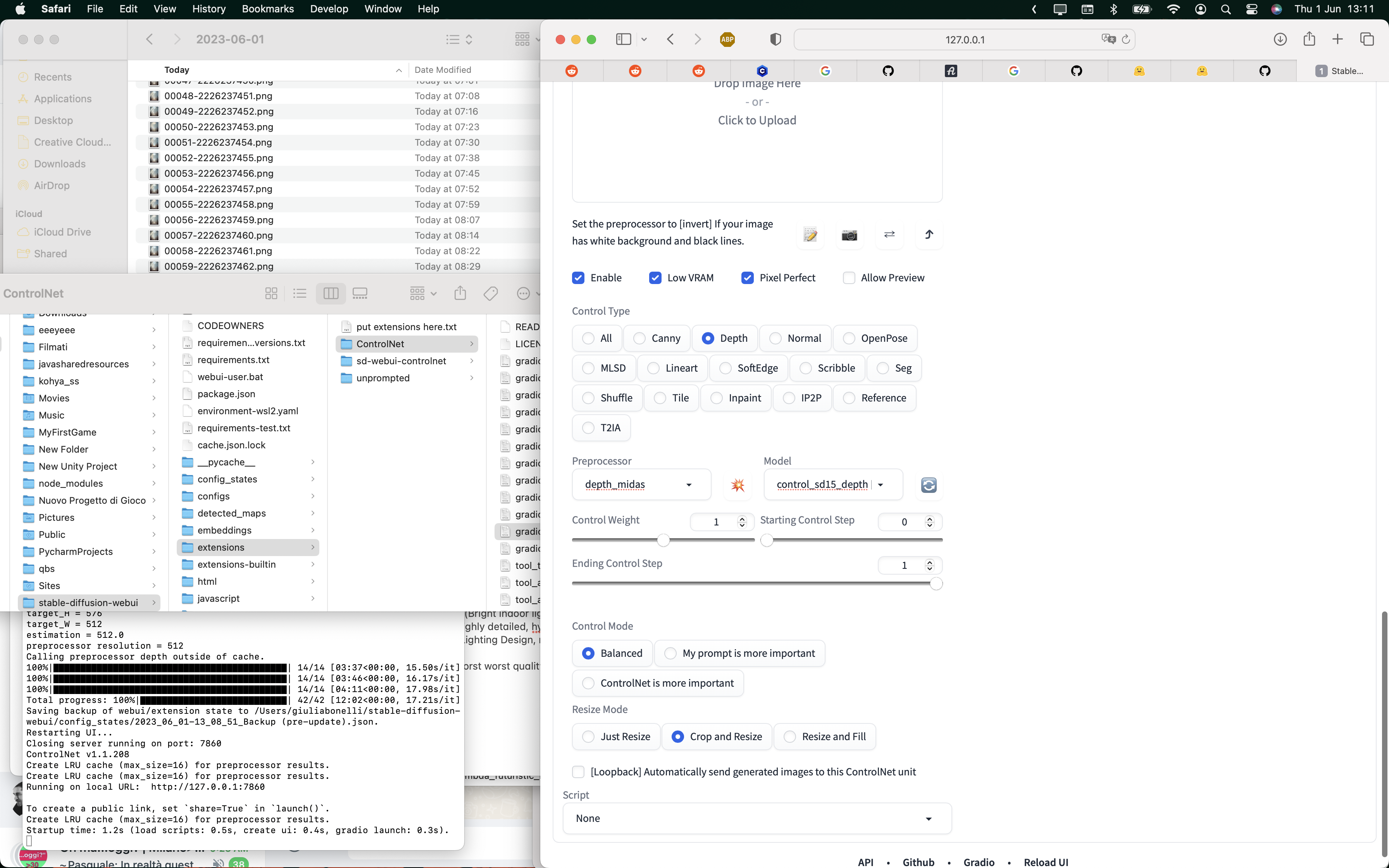
Task: Click the Gradio link in the page footer
Action: click(x=980, y=862)
